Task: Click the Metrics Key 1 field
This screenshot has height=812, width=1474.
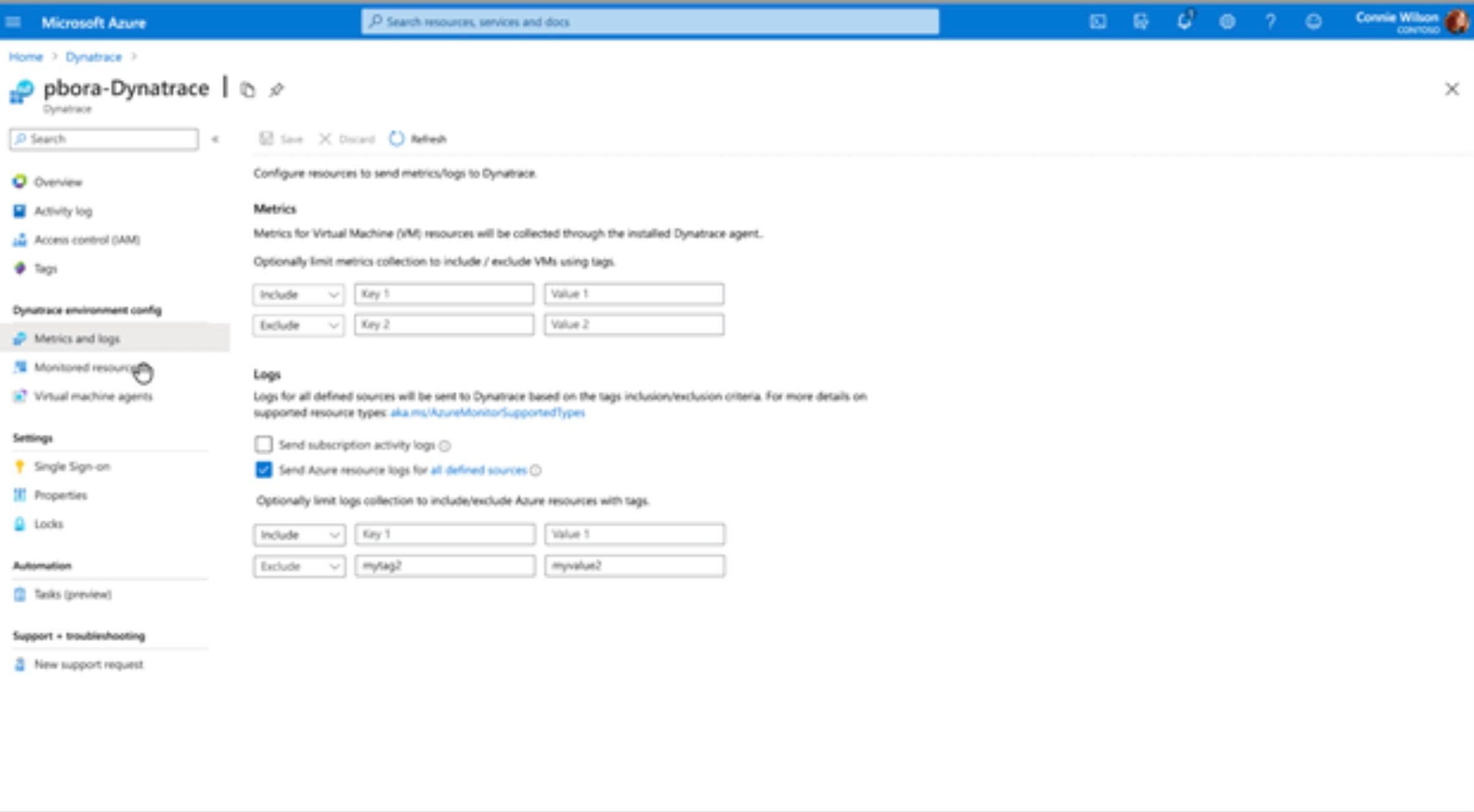Action: [444, 294]
